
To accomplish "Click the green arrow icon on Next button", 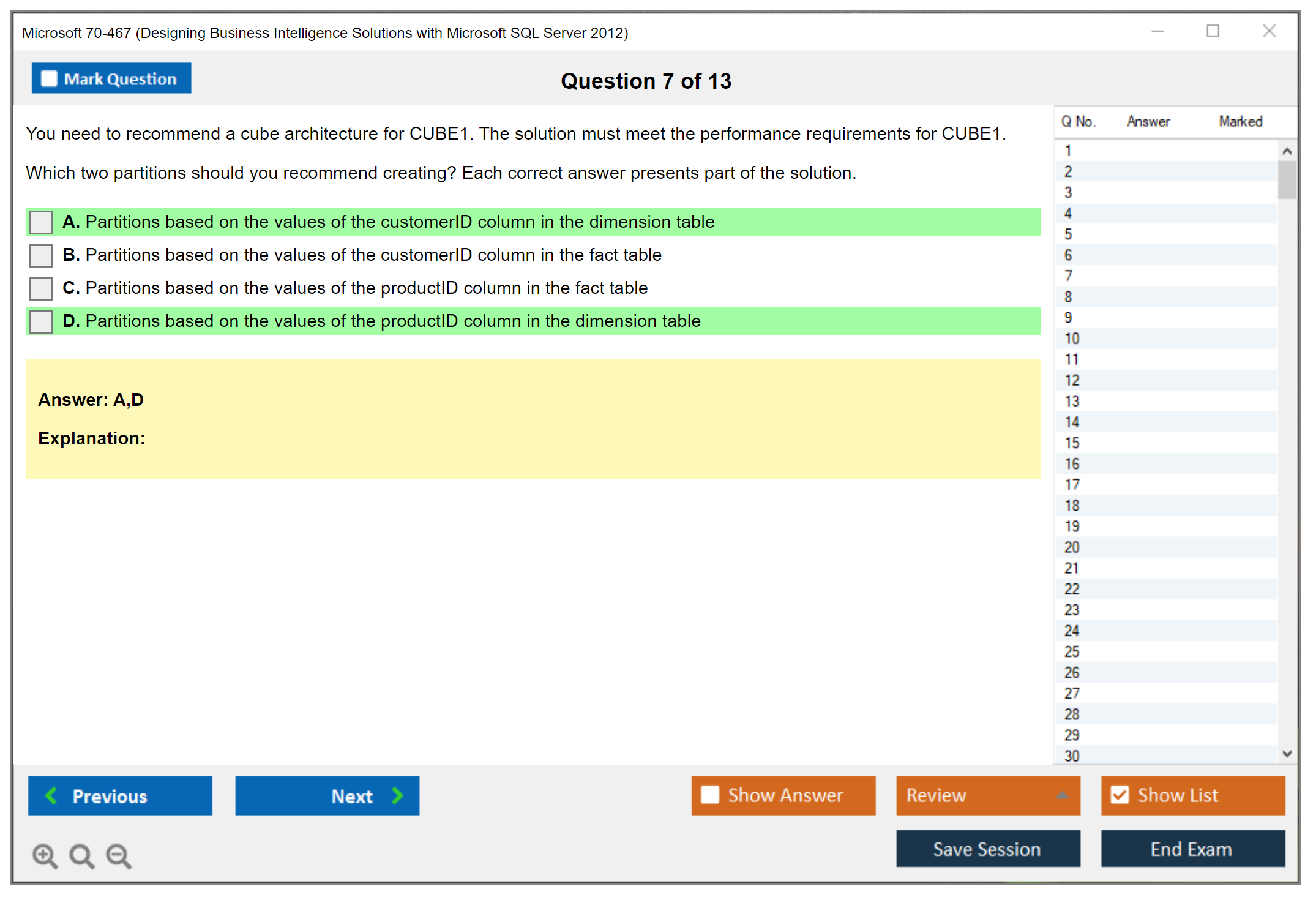I will pyautogui.click(x=397, y=796).
